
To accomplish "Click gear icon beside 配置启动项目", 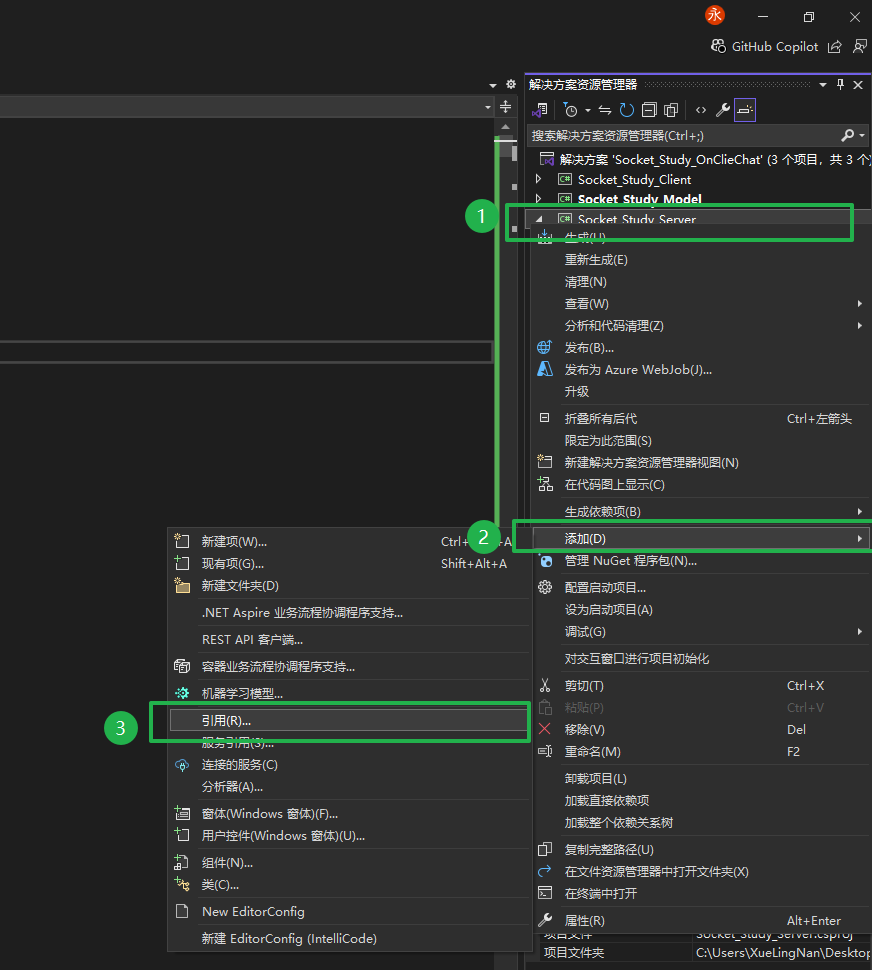I will pos(544,587).
